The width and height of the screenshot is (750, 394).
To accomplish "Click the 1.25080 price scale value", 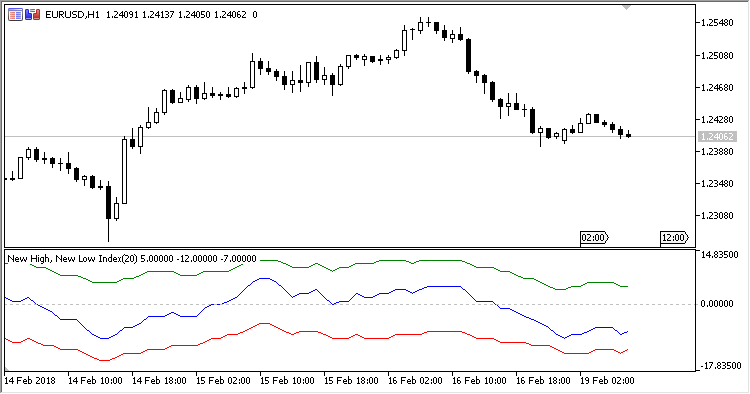I will (717, 56).
